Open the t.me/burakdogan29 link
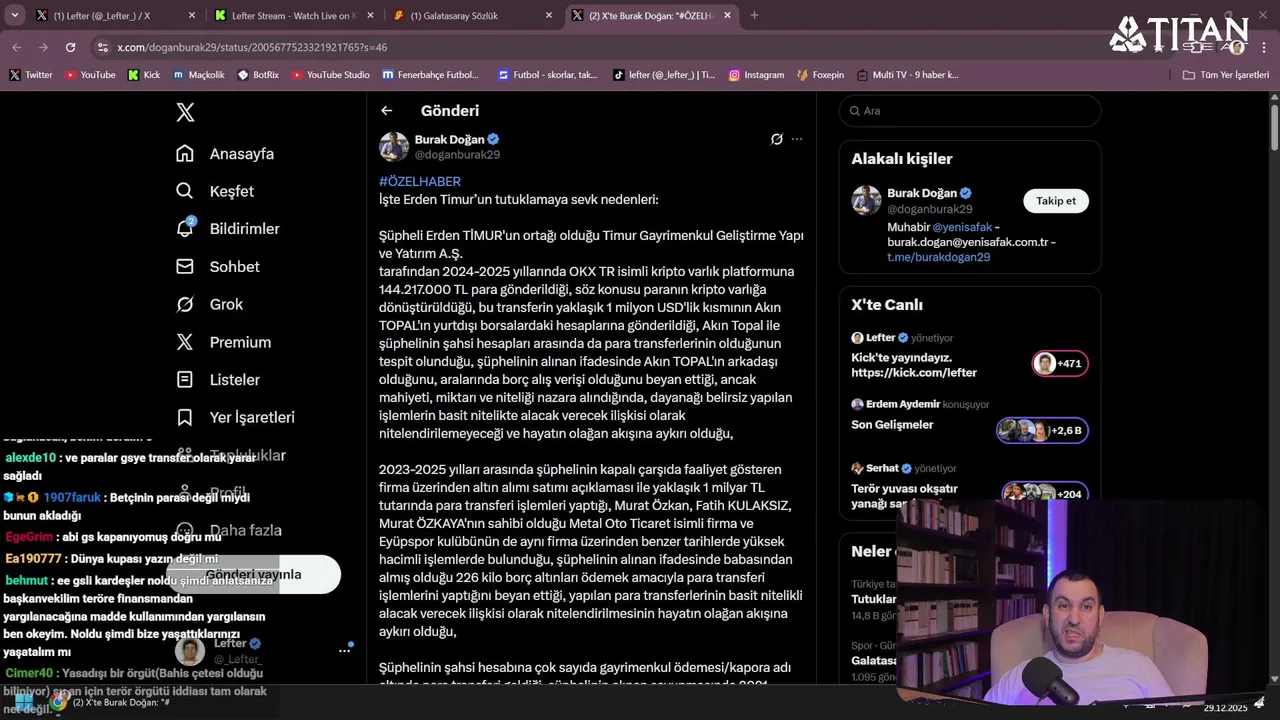The height and width of the screenshot is (720, 1280). (x=938, y=257)
